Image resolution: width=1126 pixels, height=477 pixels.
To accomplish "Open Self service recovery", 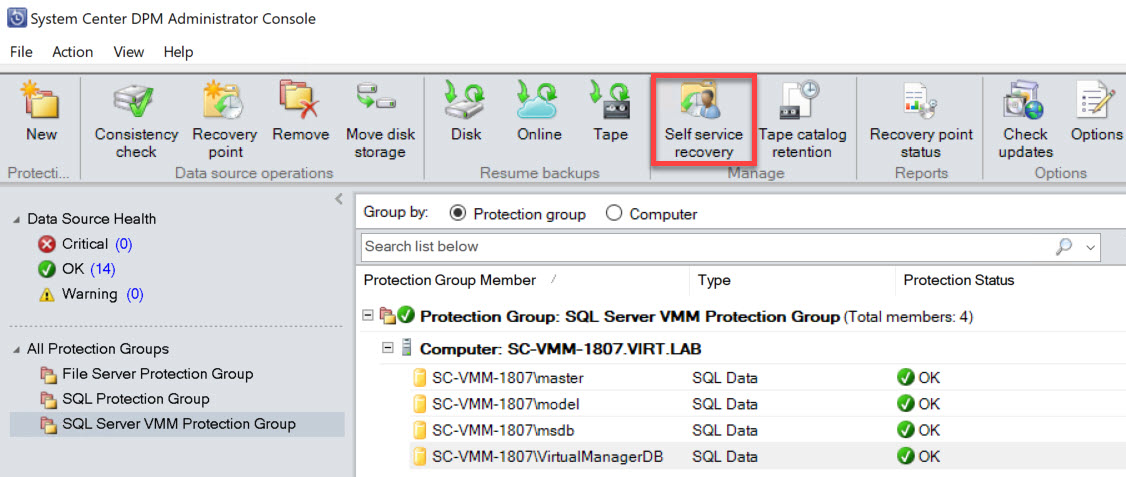I will (703, 119).
